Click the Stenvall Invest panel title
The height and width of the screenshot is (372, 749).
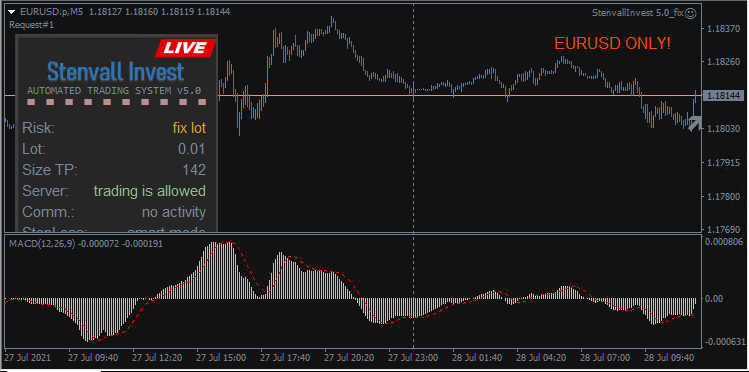click(x=116, y=72)
